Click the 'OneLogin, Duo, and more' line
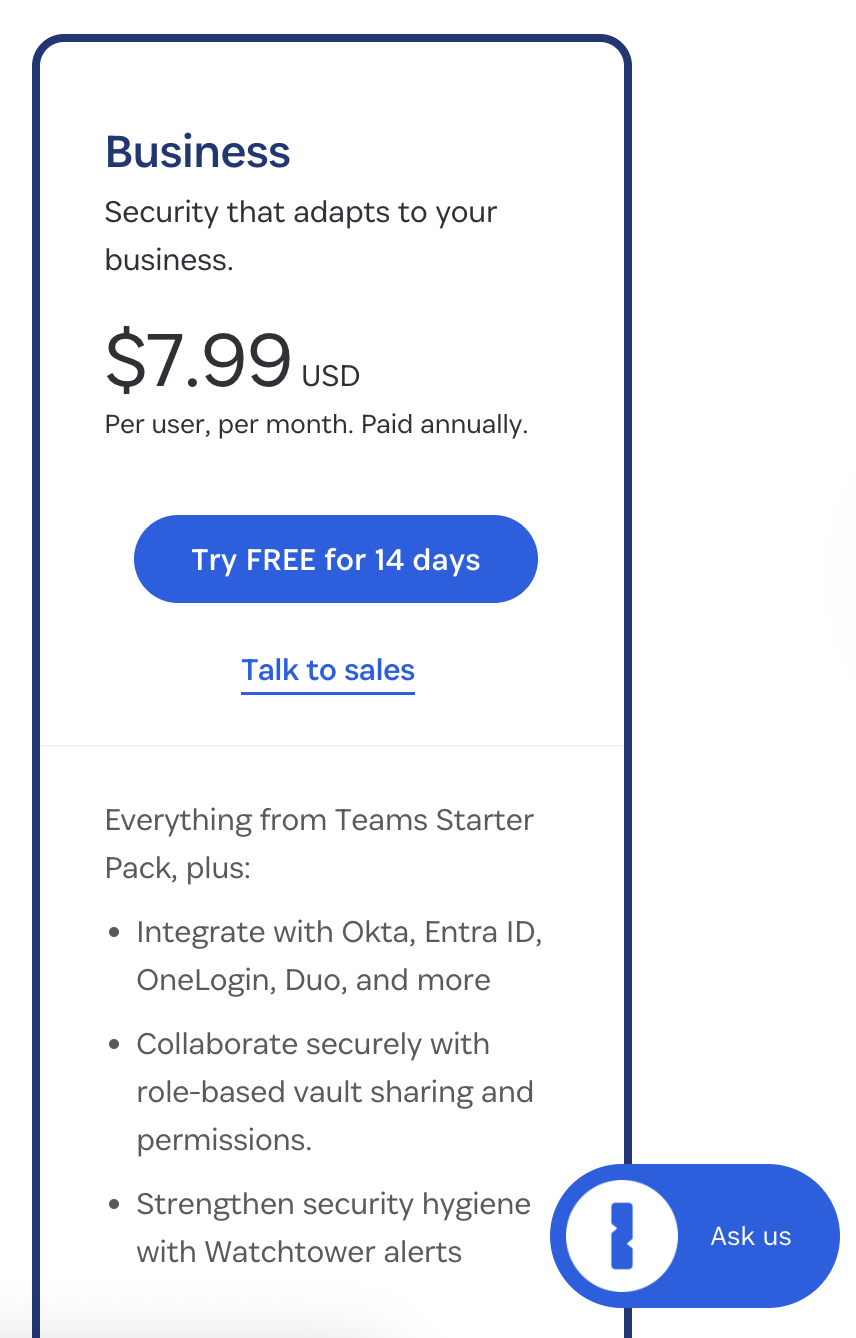Screen dimensions: 856x1338 [x=314, y=979]
